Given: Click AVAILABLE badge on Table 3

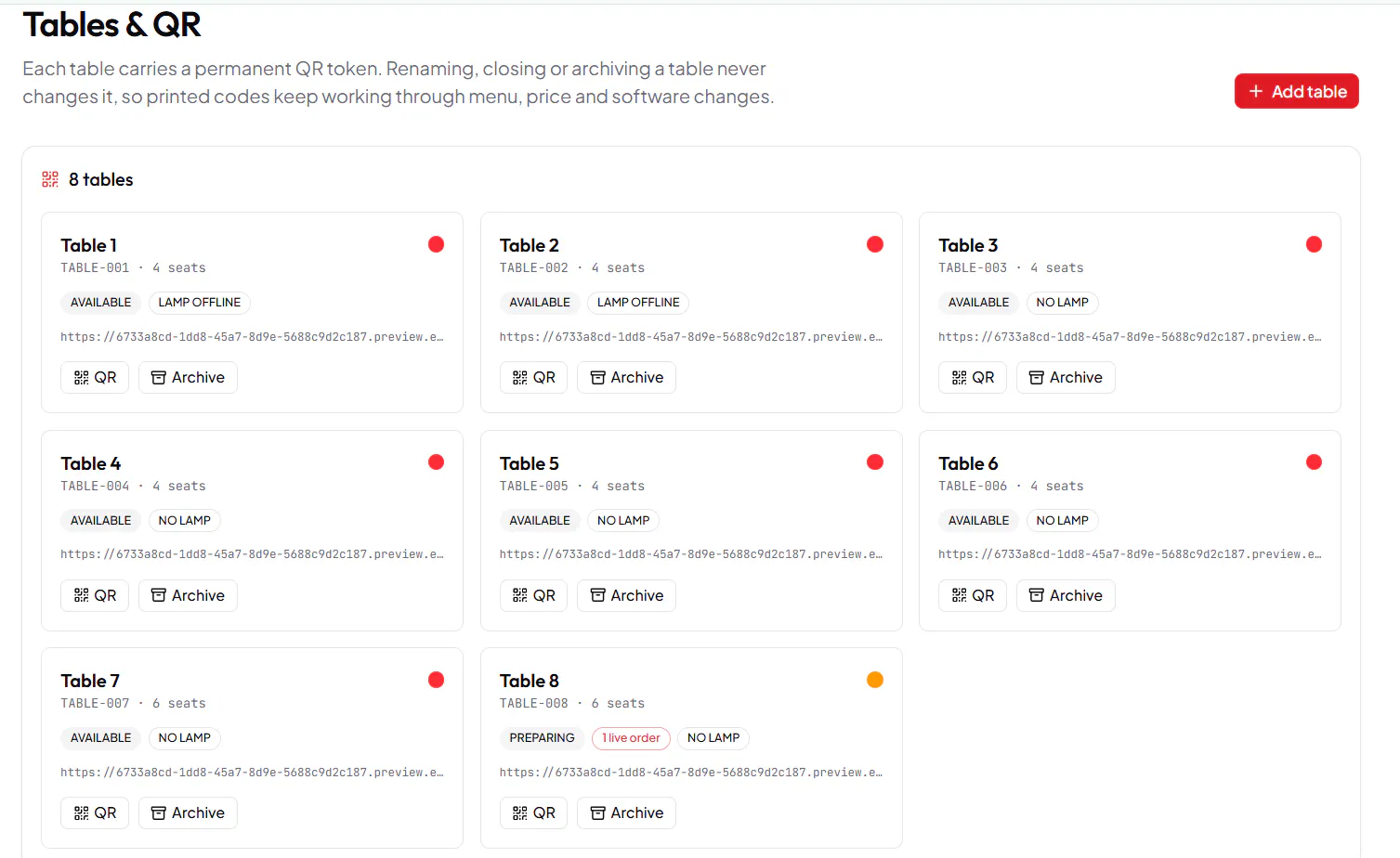Looking at the screenshot, I should point(978,303).
